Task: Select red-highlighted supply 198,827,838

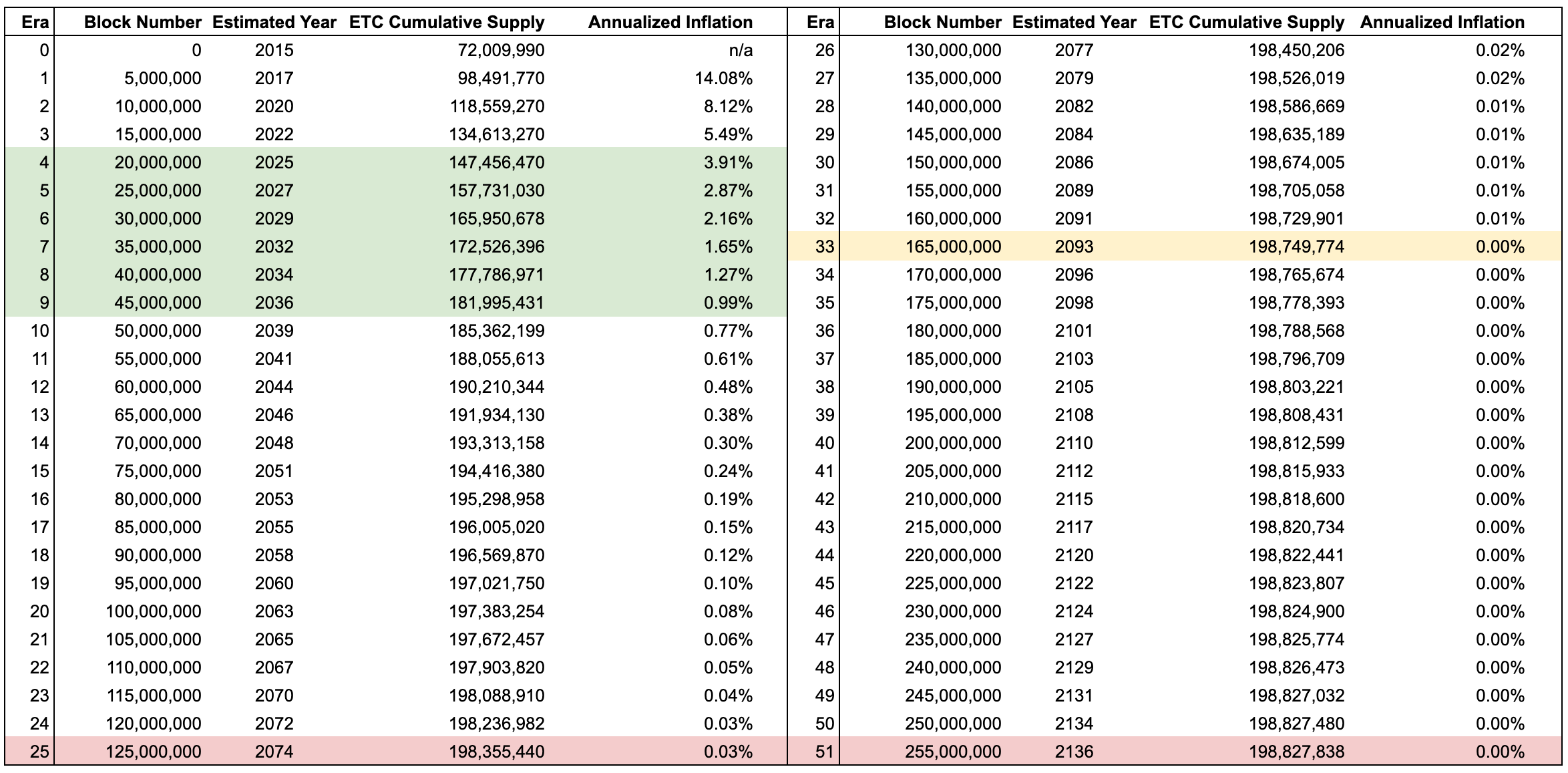Action: (1297, 752)
